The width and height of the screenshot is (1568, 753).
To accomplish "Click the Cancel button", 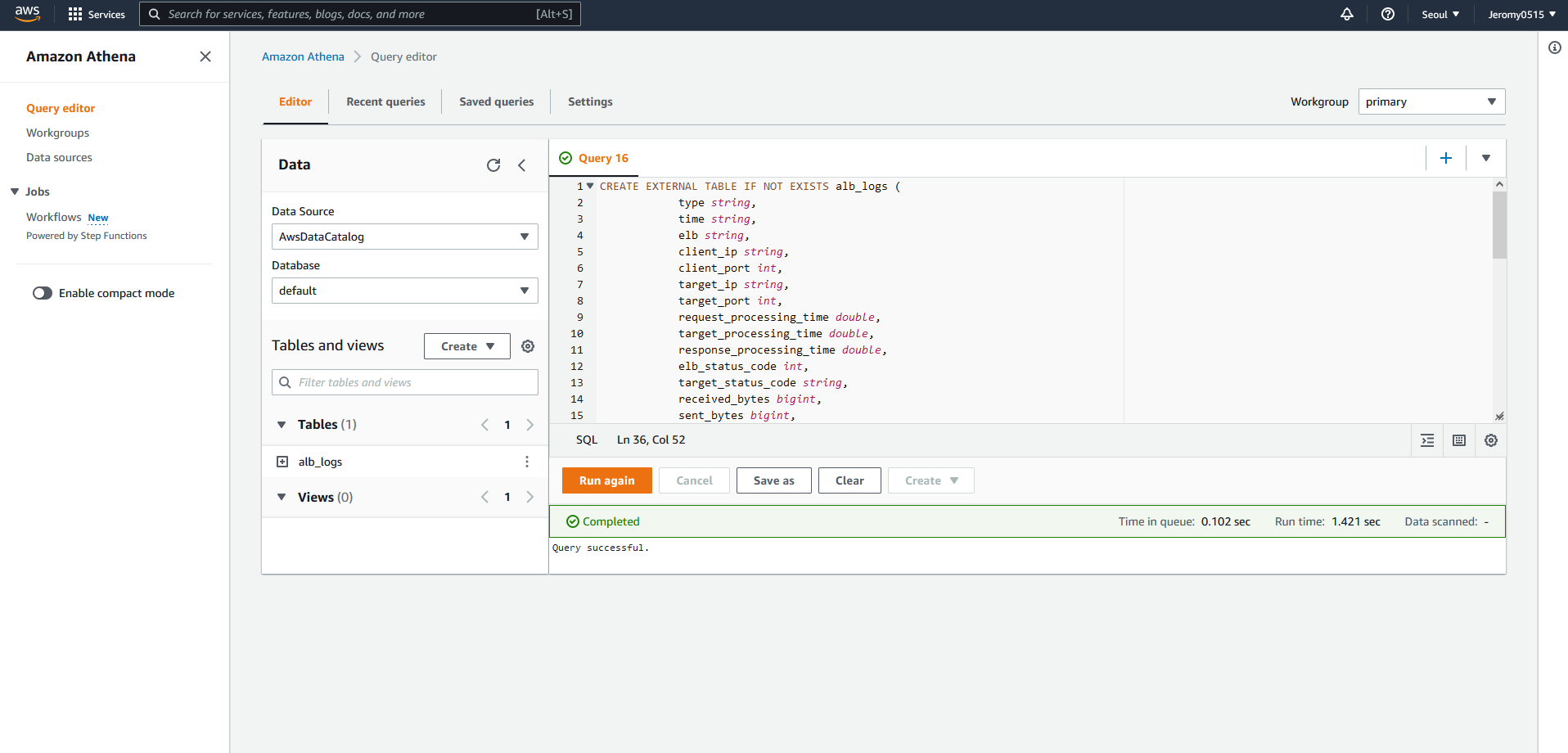I will 694,480.
